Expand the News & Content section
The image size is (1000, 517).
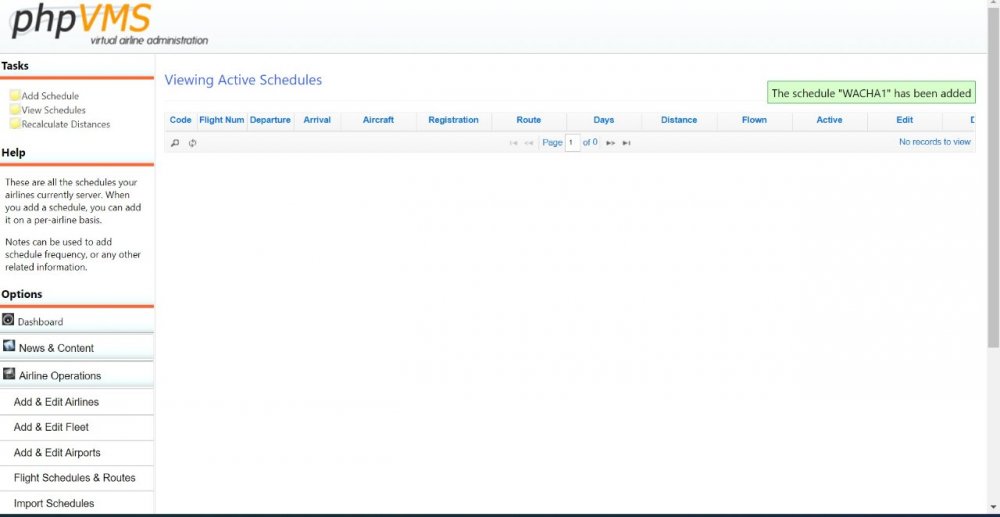click(x=56, y=348)
